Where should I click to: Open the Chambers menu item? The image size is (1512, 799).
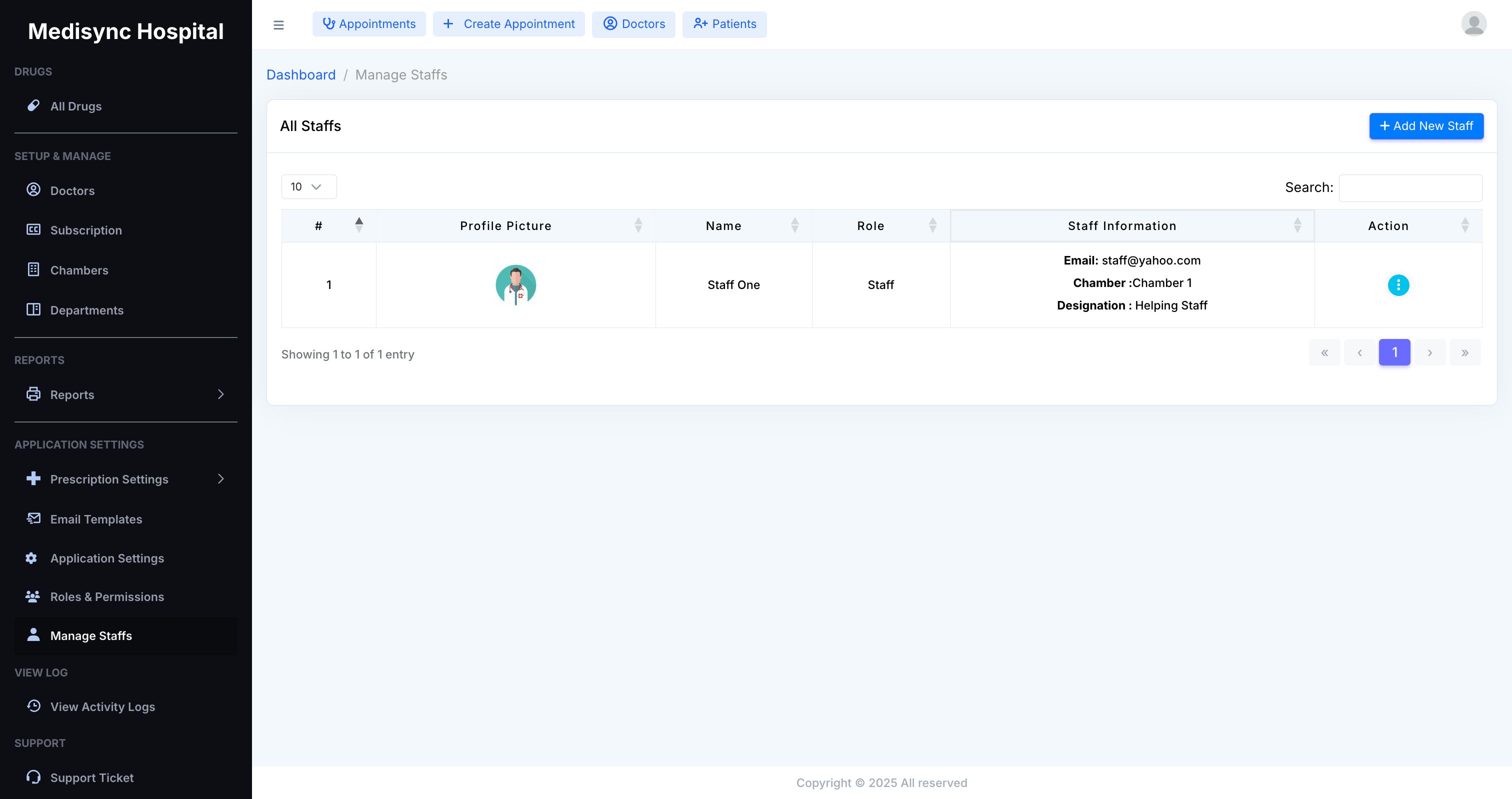[79, 270]
